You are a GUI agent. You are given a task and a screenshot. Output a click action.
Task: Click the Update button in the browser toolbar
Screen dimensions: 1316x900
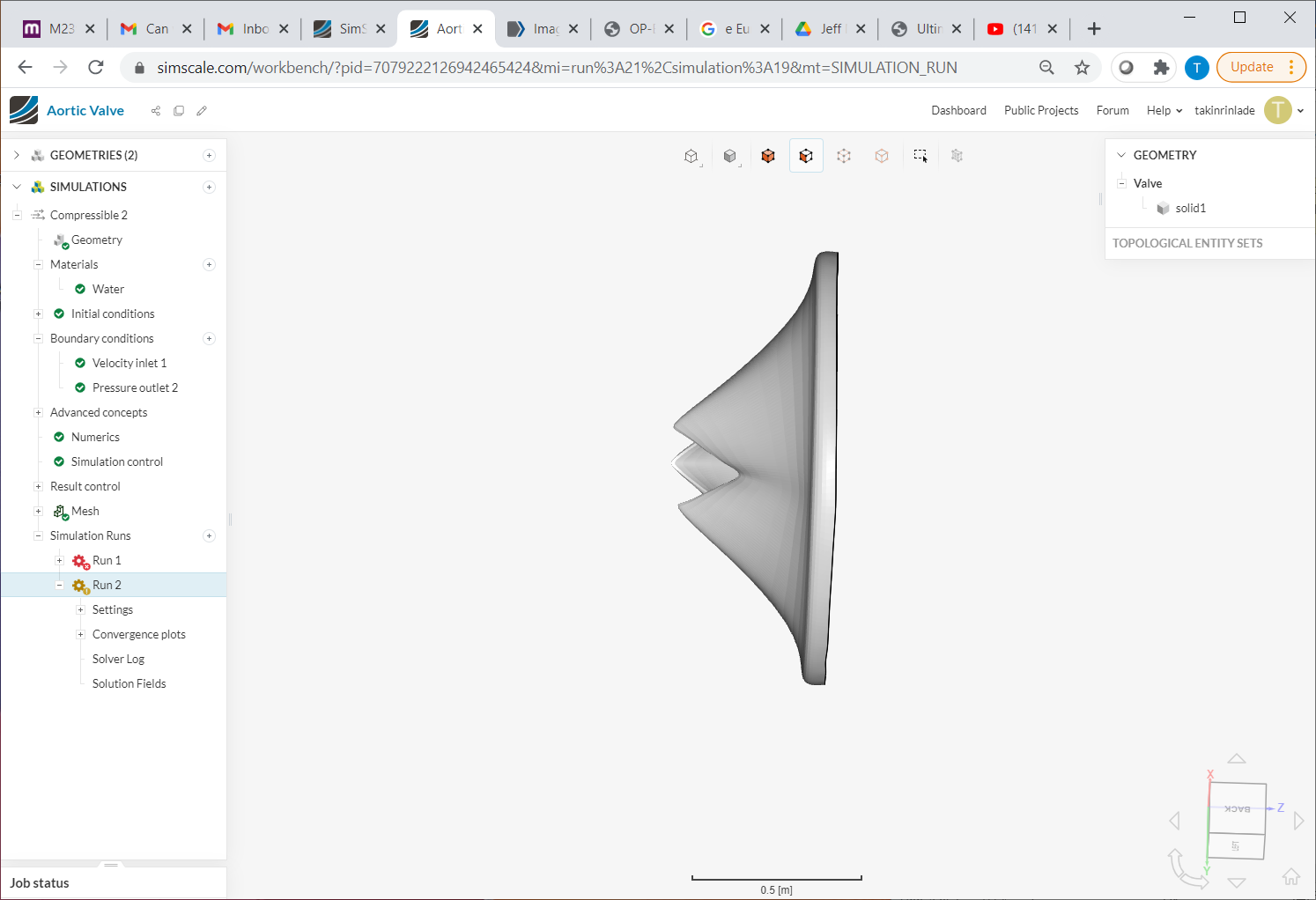[x=1252, y=67]
